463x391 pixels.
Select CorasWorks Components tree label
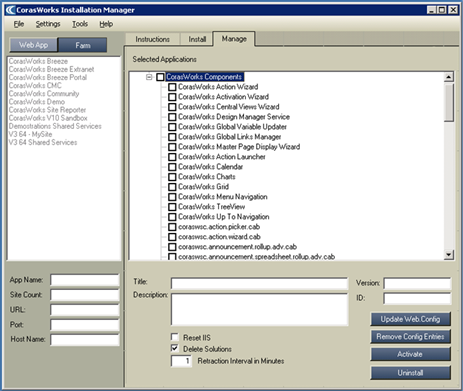[x=204, y=77]
